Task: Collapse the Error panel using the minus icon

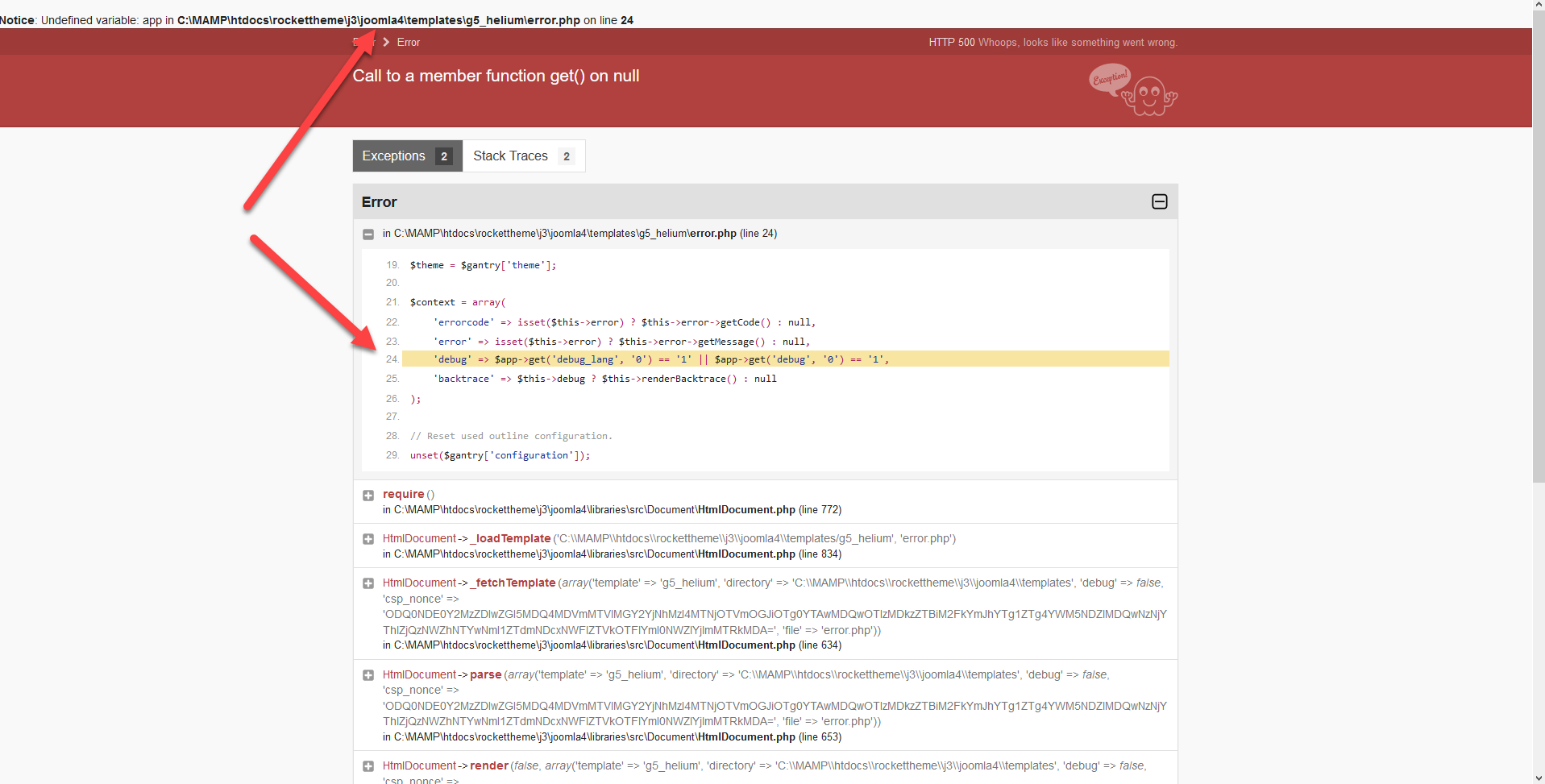Action: click(1160, 201)
